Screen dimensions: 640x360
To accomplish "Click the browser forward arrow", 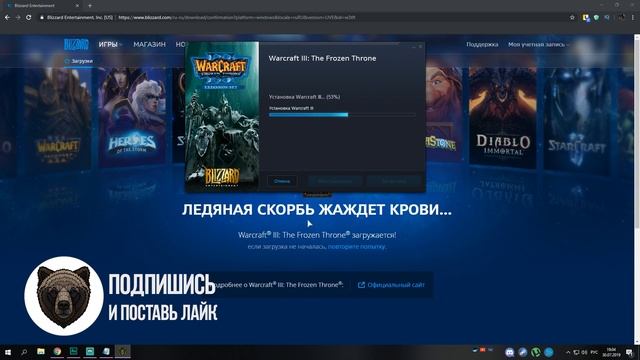I will coord(18,18).
